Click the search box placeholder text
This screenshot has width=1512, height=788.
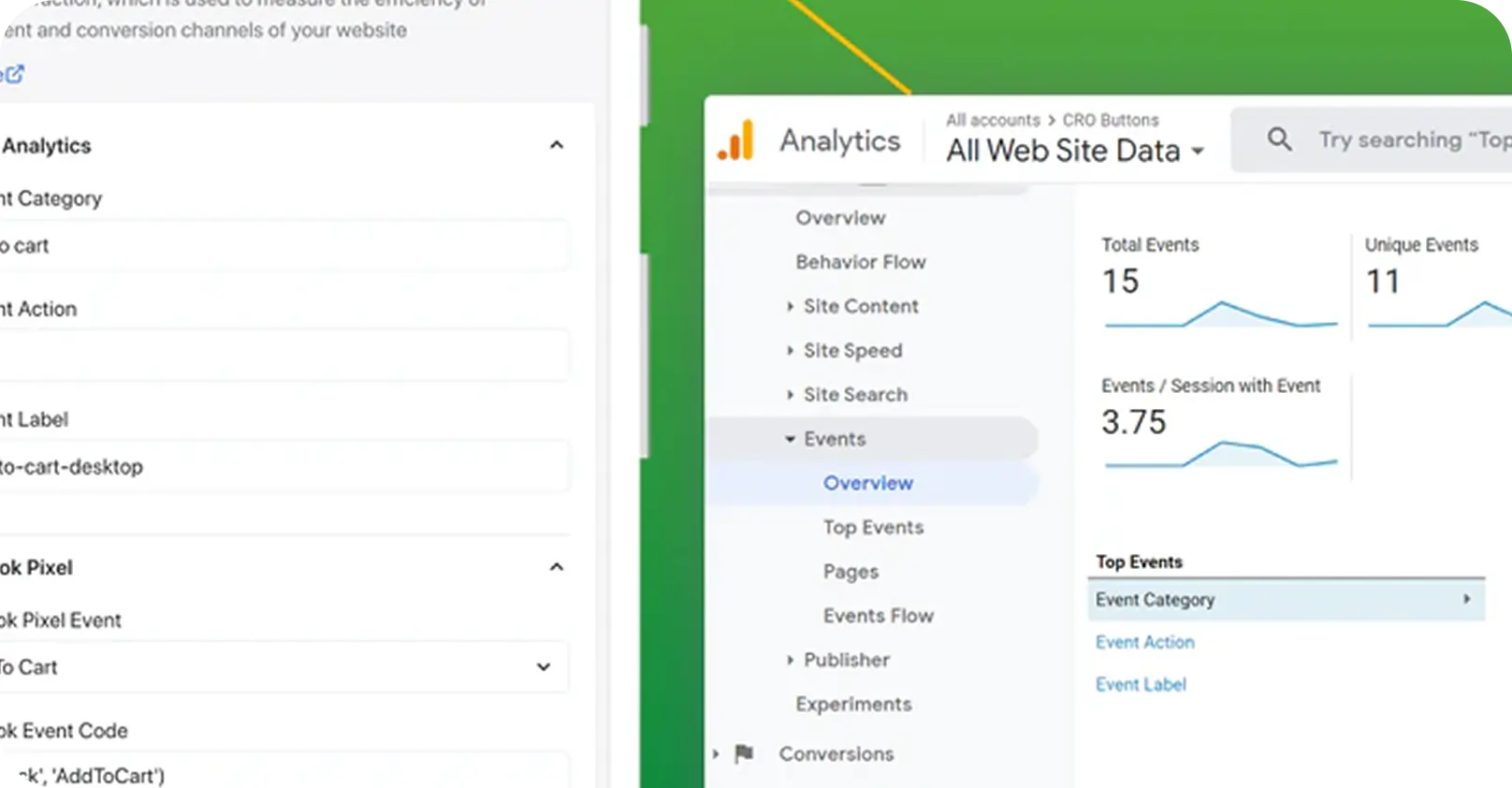[1413, 140]
